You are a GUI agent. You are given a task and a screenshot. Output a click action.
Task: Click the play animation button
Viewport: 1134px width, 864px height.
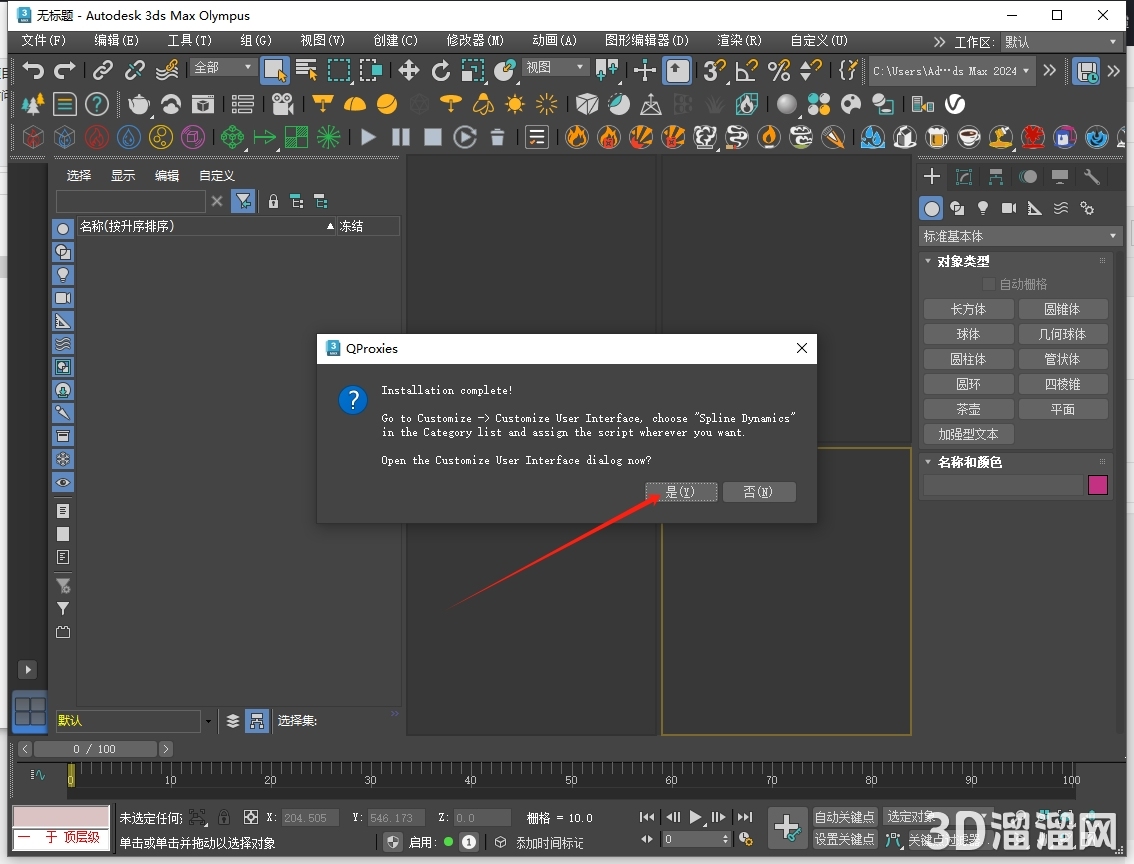coord(695,817)
